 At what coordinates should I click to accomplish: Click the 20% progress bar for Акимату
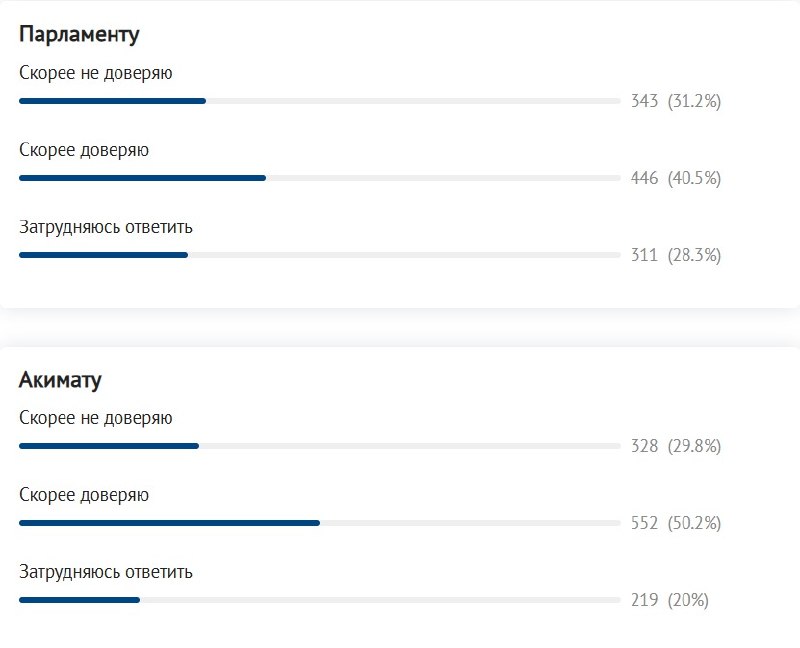pos(320,600)
